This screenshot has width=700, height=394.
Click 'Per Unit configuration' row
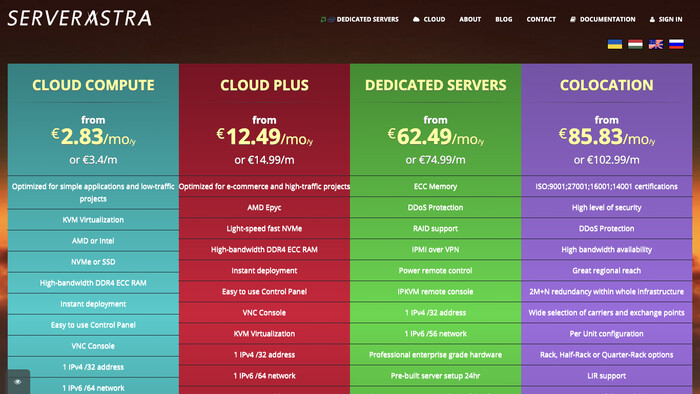[607, 333]
